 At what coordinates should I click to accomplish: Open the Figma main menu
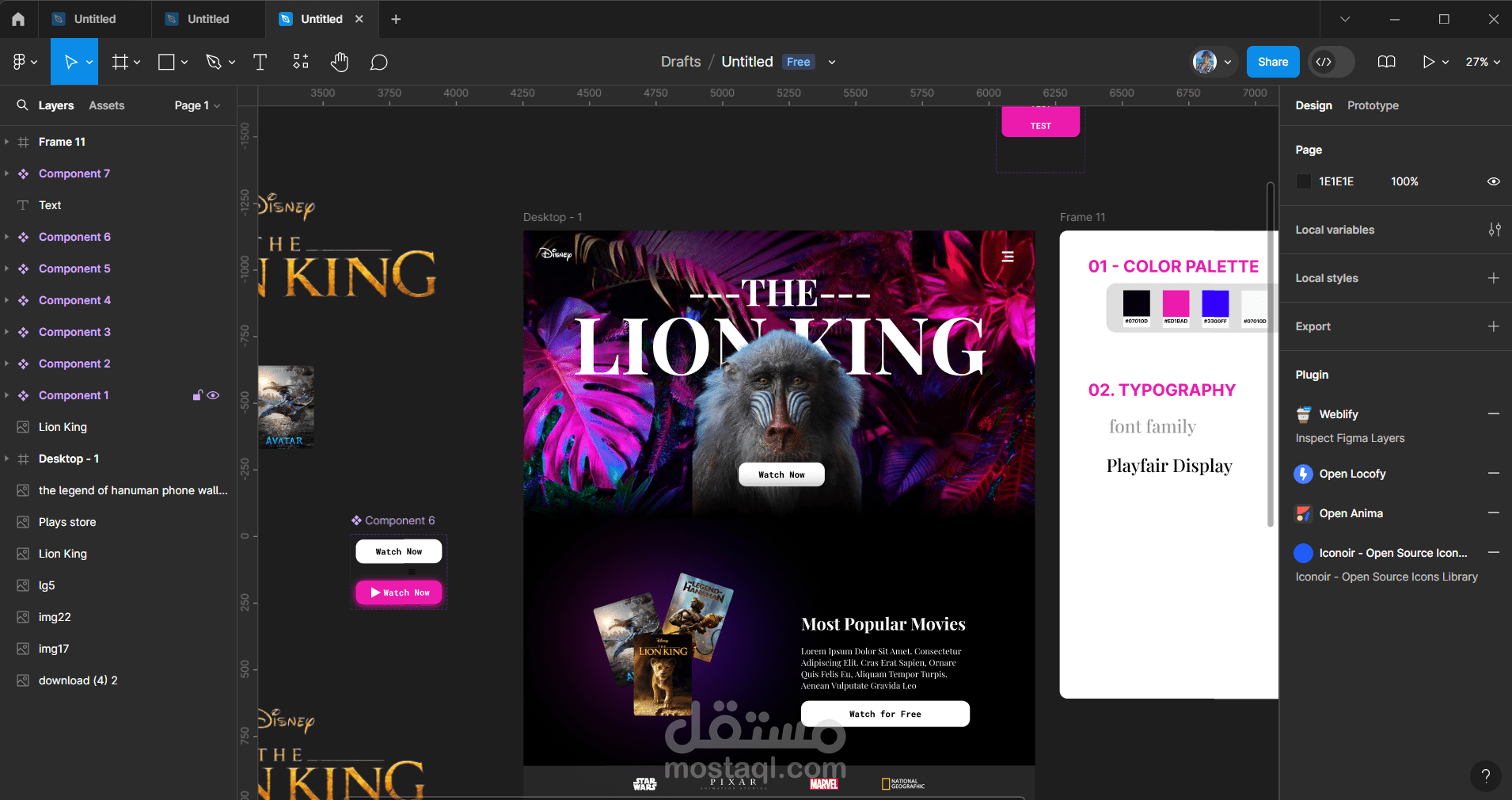tap(25, 62)
